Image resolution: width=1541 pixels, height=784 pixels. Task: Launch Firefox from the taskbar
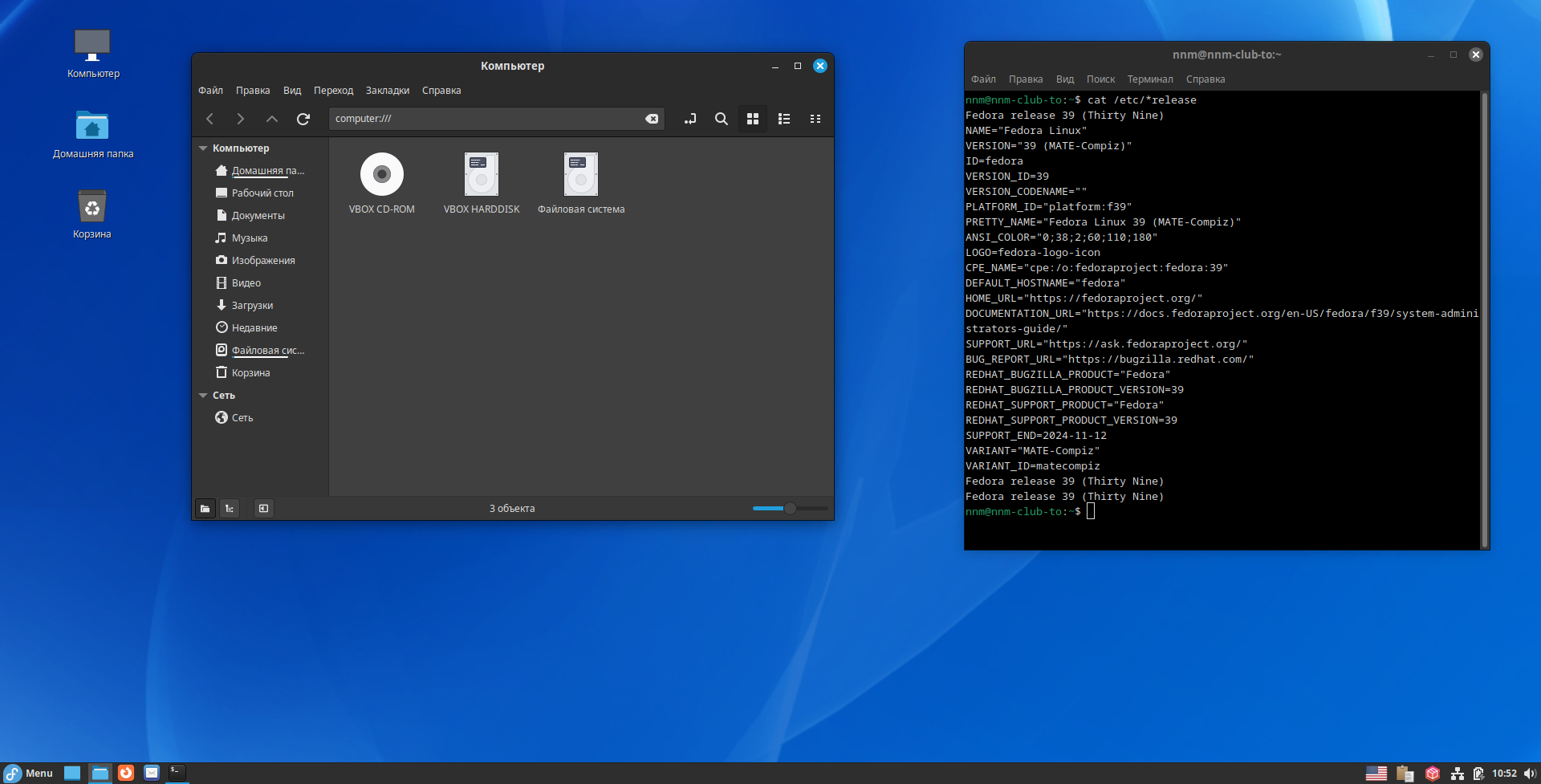pyautogui.click(x=126, y=773)
